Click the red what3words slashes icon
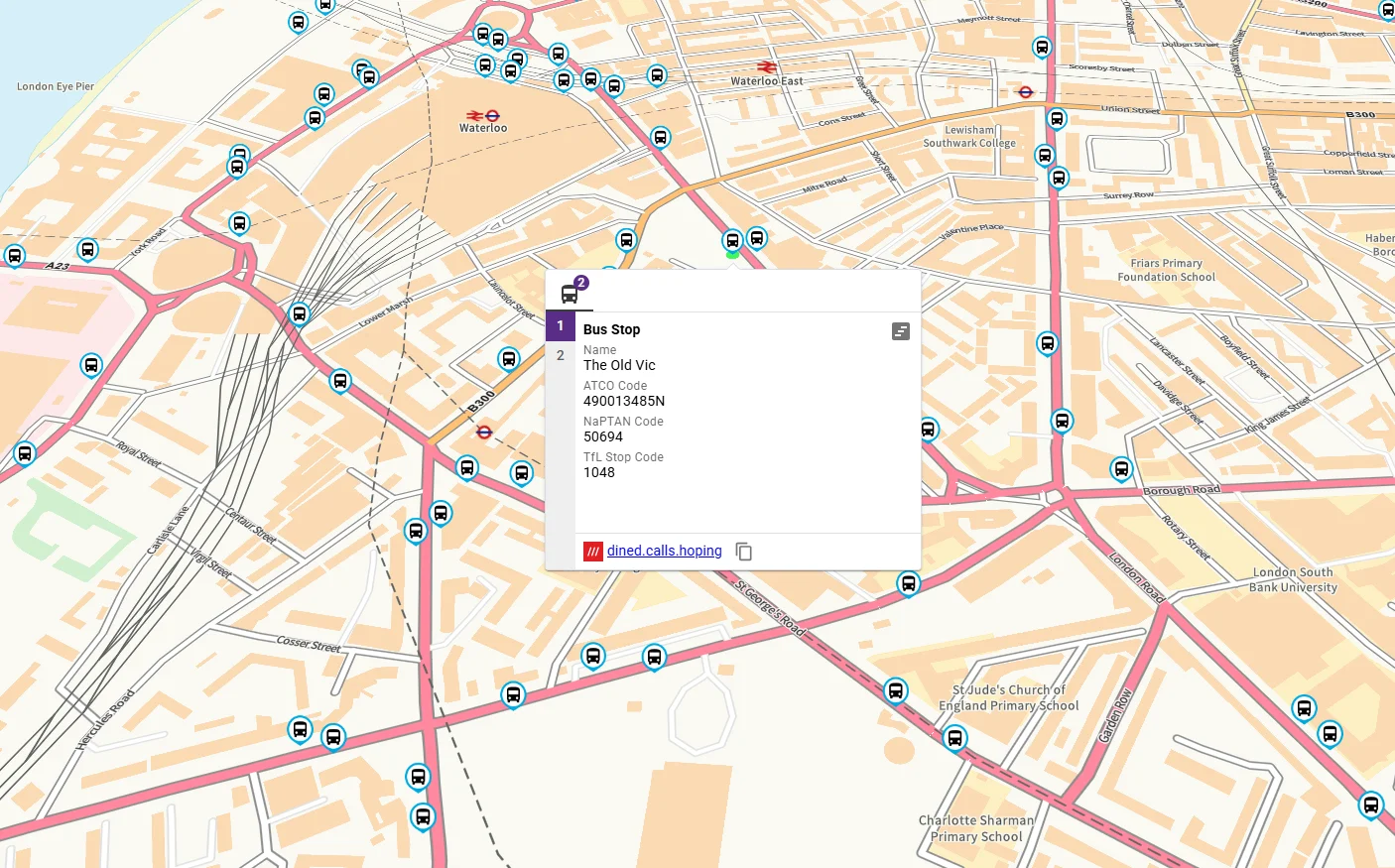 click(x=593, y=552)
